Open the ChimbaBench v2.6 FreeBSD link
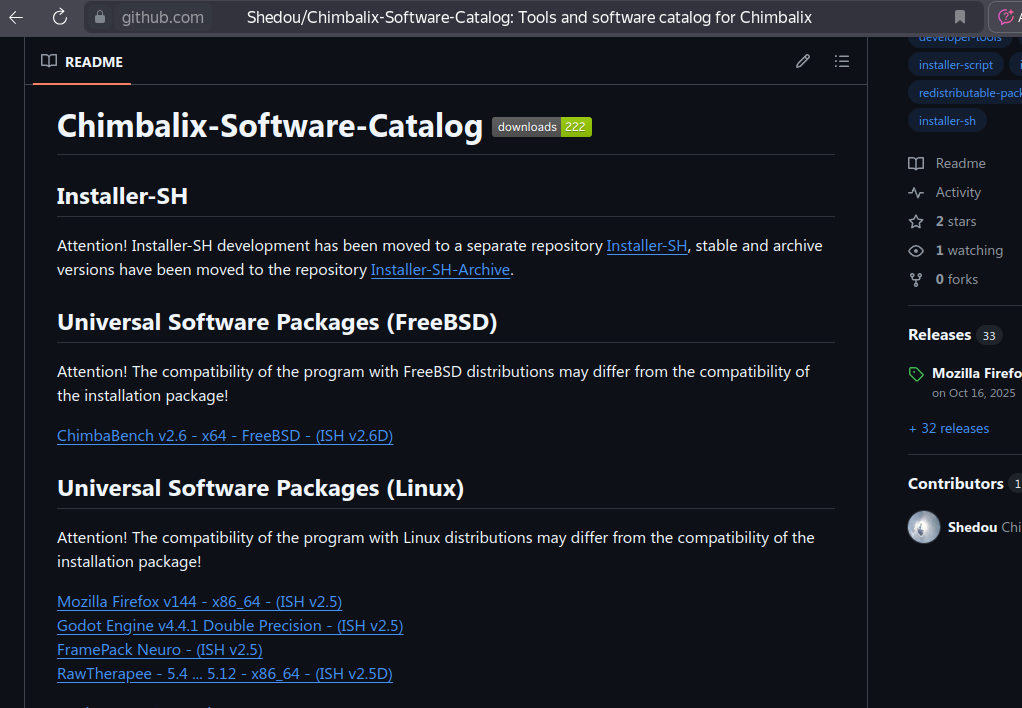The image size is (1022, 708). [x=225, y=436]
